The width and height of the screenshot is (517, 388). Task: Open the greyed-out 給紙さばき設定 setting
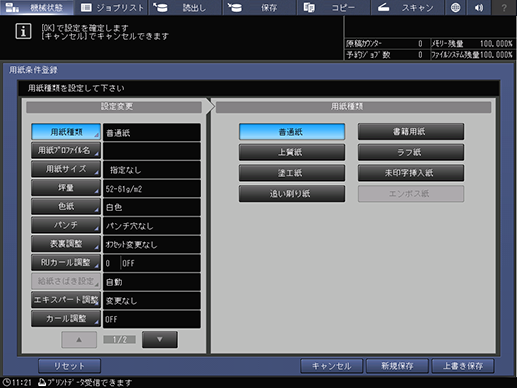(x=66, y=281)
